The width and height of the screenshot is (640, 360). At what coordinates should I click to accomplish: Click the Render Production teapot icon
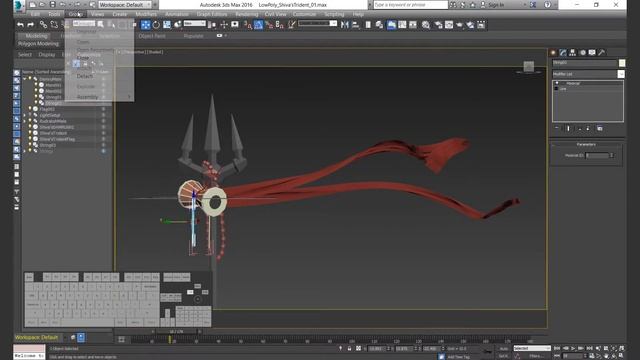tap(460, 25)
